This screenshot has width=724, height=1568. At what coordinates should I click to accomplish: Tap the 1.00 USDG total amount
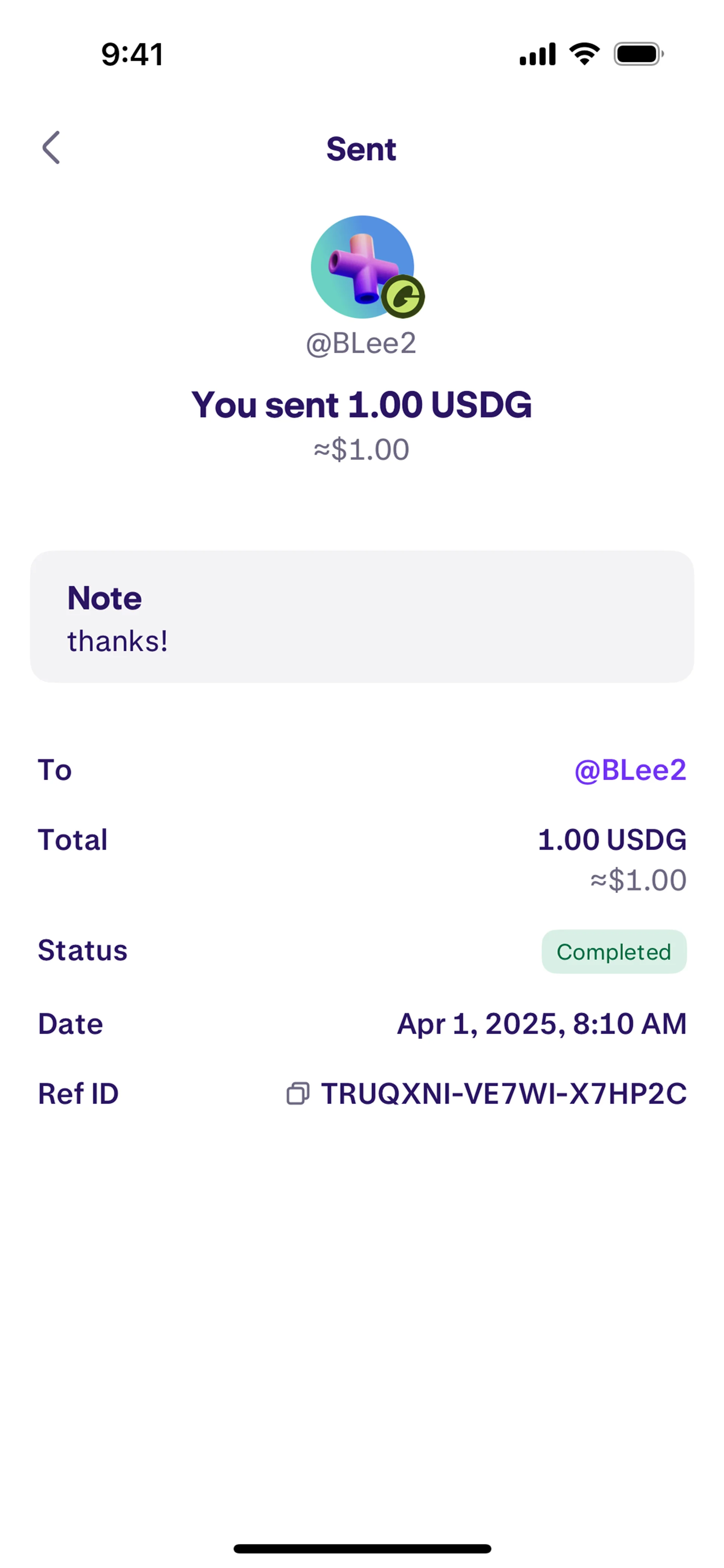(612, 840)
